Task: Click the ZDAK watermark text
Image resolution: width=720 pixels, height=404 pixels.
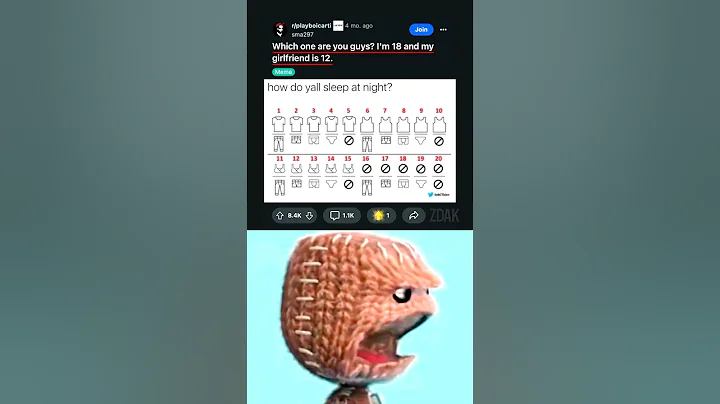Action: pyautogui.click(x=444, y=215)
